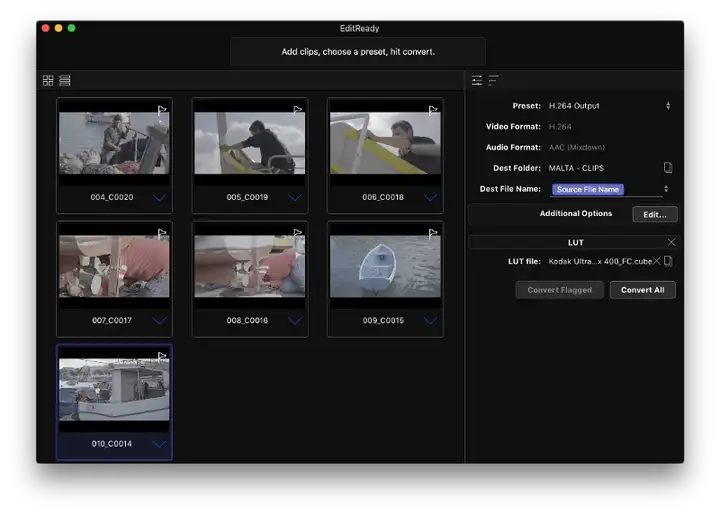Expand details chevron for clip 008_C0016

coord(295,320)
